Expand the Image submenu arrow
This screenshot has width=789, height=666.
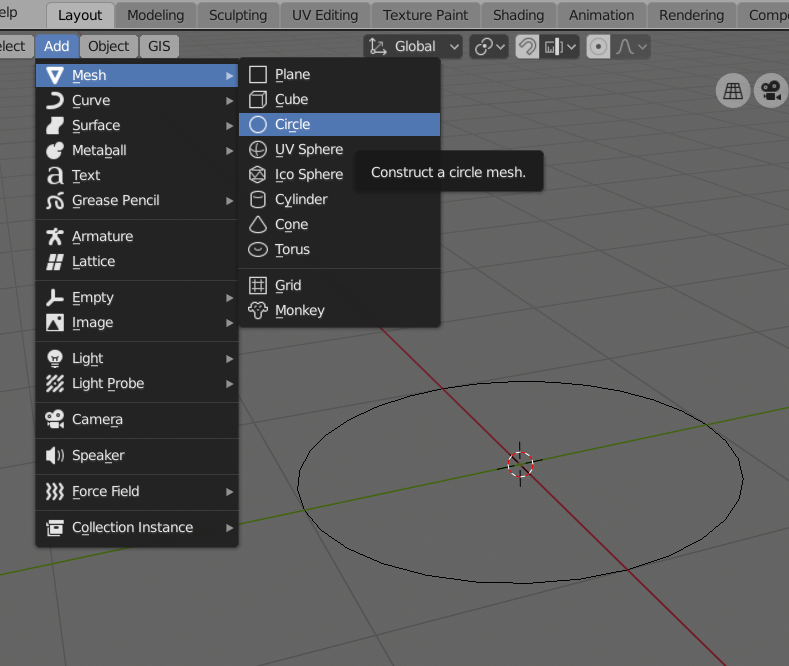[229, 323]
